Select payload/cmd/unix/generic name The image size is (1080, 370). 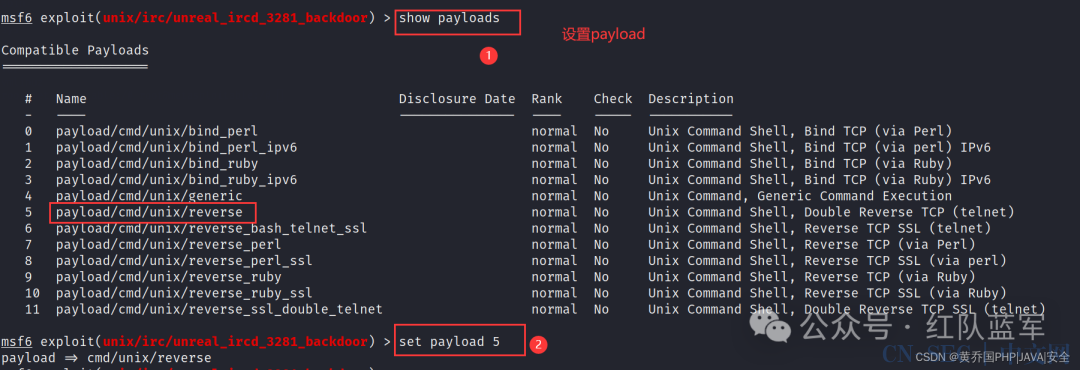(149, 196)
